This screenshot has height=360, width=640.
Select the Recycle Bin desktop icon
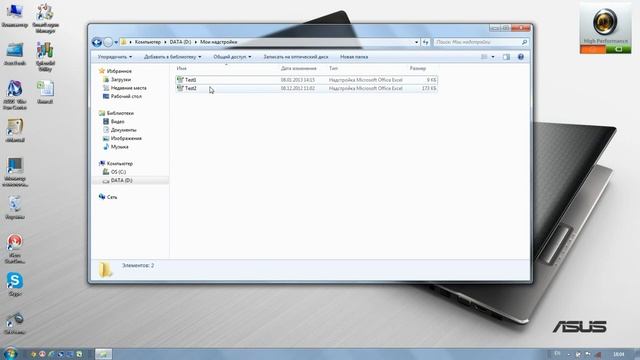tap(15, 207)
